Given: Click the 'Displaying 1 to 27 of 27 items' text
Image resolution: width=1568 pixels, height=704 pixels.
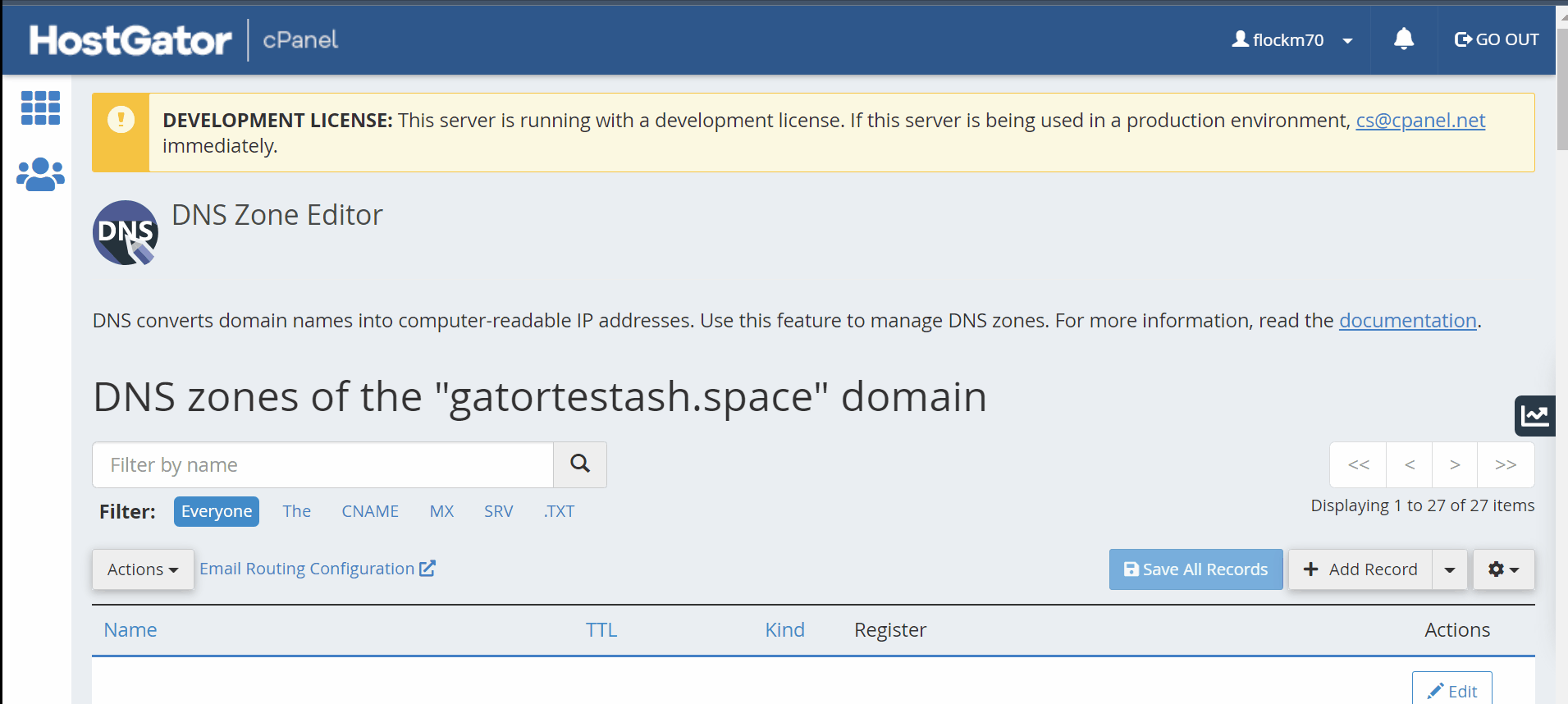Looking at the screenshot, I should (x=1422, y=505).
